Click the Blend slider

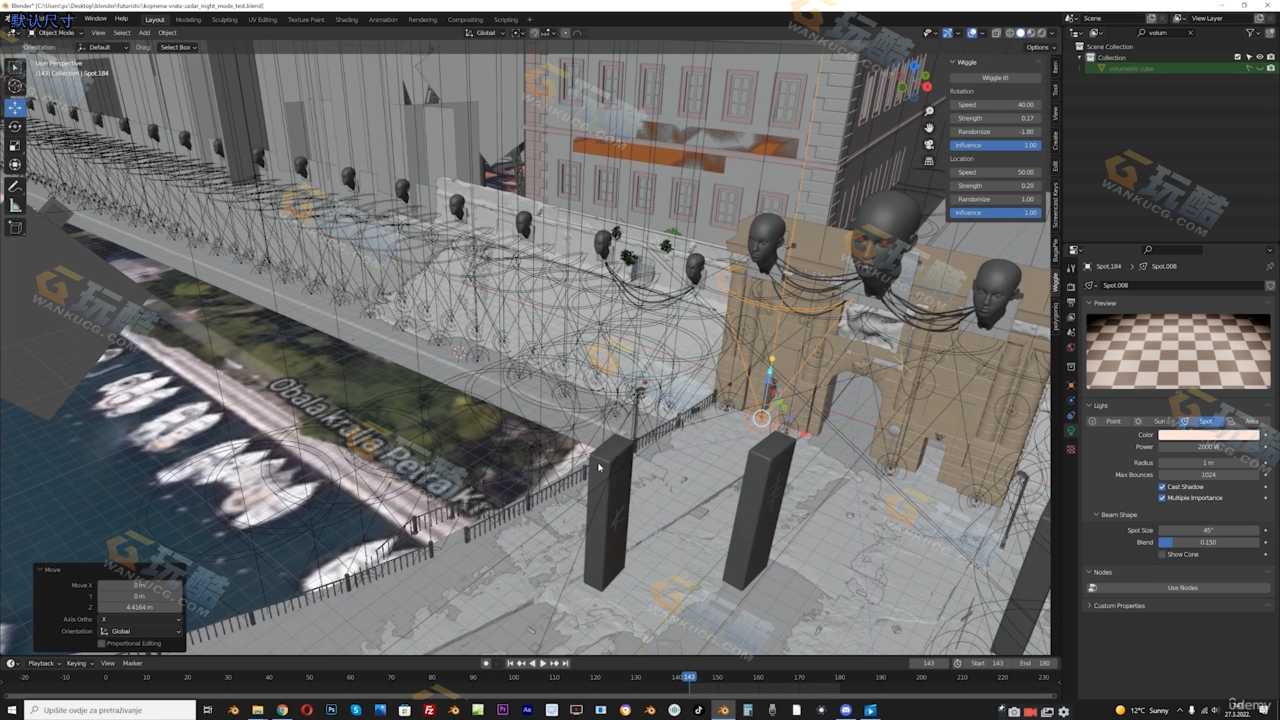1210,542
